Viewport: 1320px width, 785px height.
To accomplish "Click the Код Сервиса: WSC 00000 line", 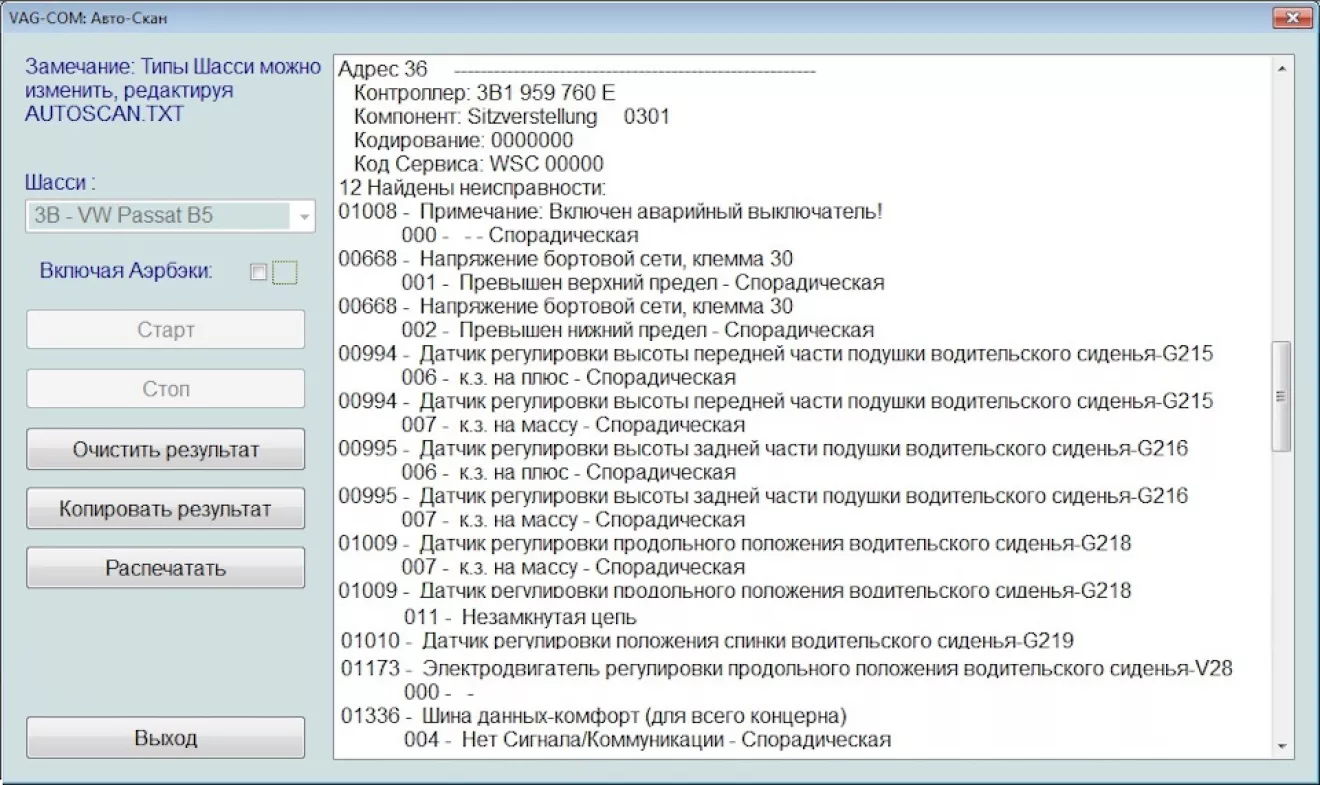I will pos(479,164).
